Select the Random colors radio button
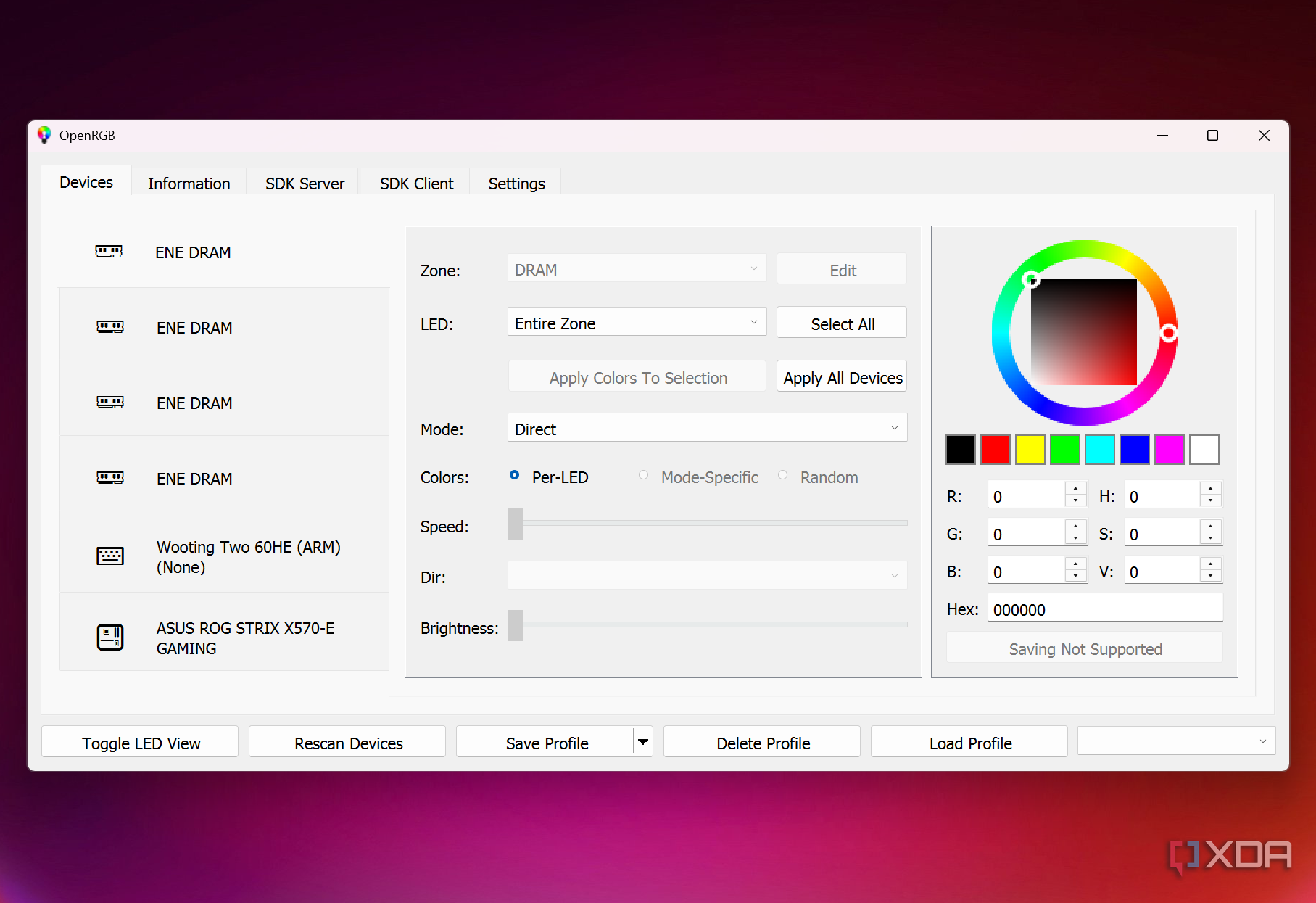This screenshot has width=1316, height=903. 783,476
